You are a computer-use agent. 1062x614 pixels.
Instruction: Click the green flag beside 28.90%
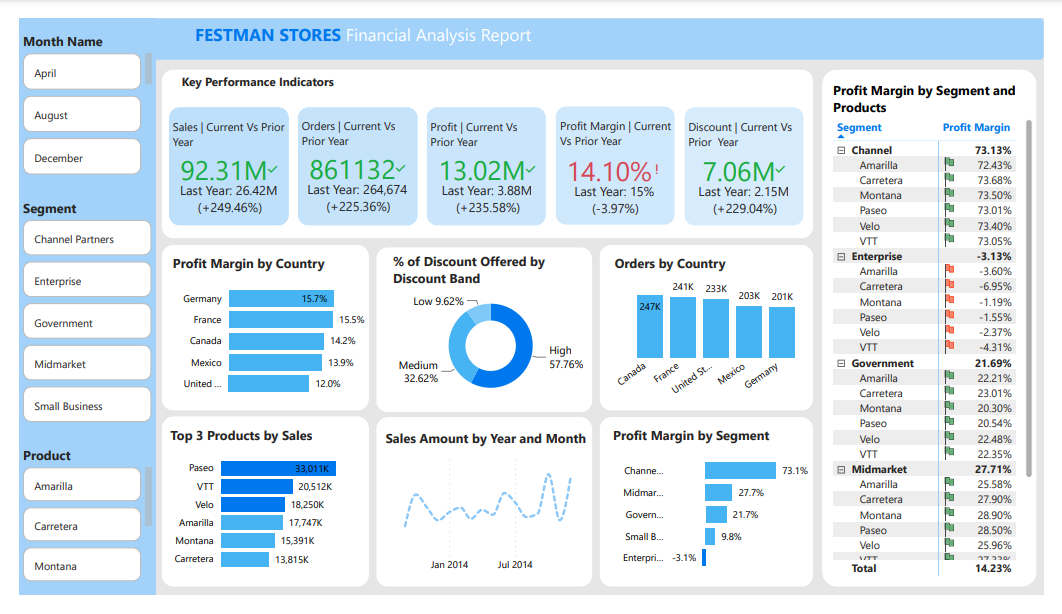coord(950,513)
